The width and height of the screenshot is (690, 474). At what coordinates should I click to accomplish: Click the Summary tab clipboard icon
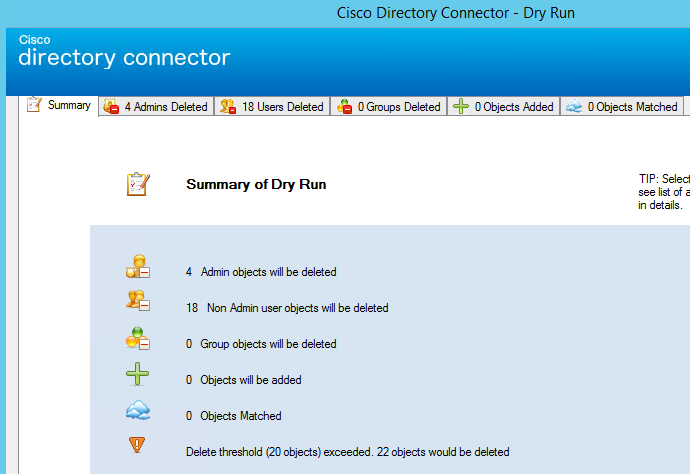[x=34, y=105]
